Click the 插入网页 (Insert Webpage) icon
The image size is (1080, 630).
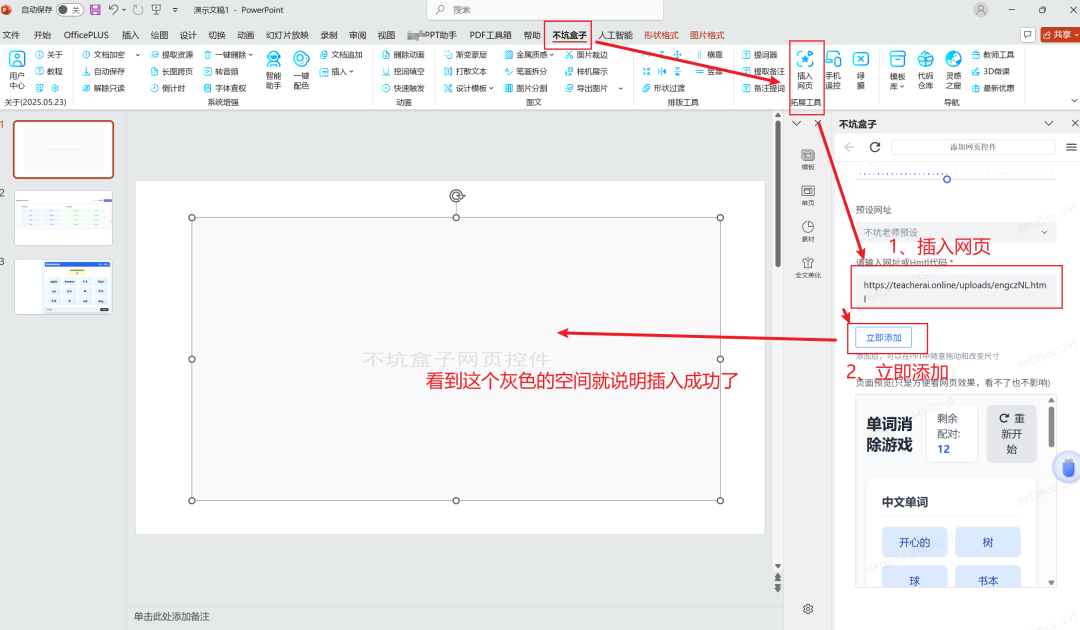coord(804,68)
